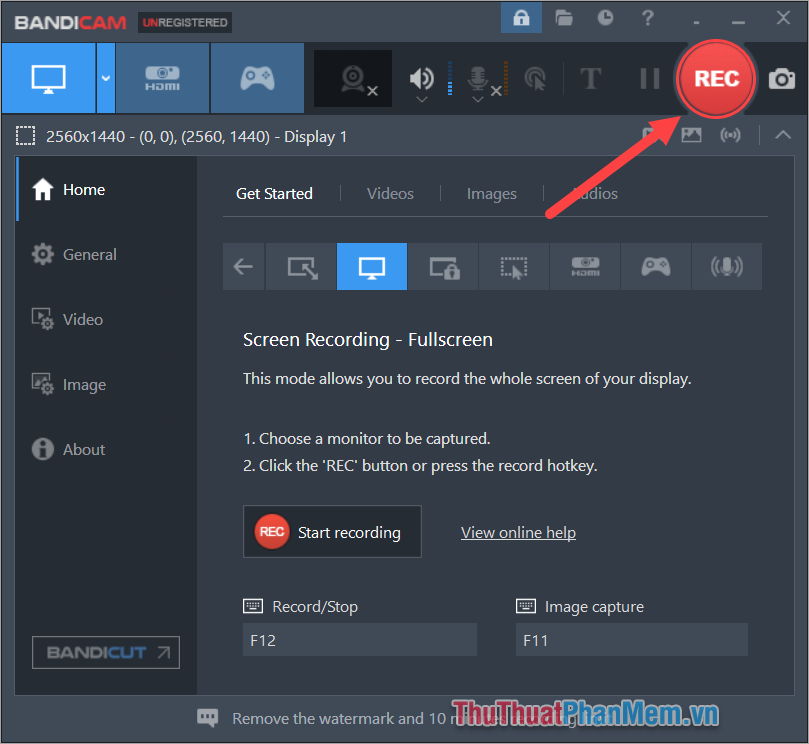809x744 pixels.
Task: Toggle the mouse click effect option
Action: 536,79
